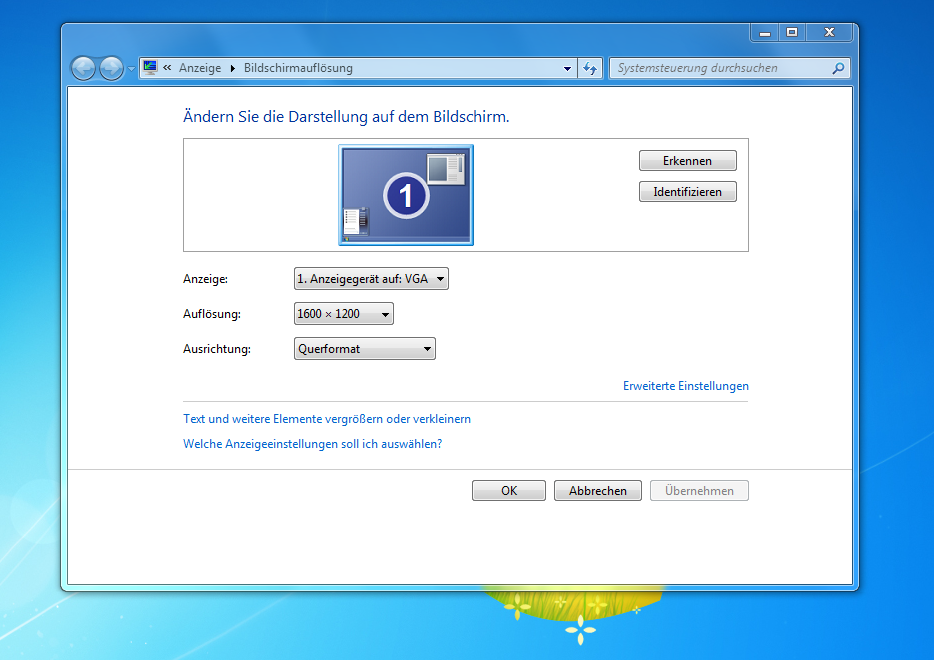Confirm with the OK button

pyautogui.click(x=509, y=491)
